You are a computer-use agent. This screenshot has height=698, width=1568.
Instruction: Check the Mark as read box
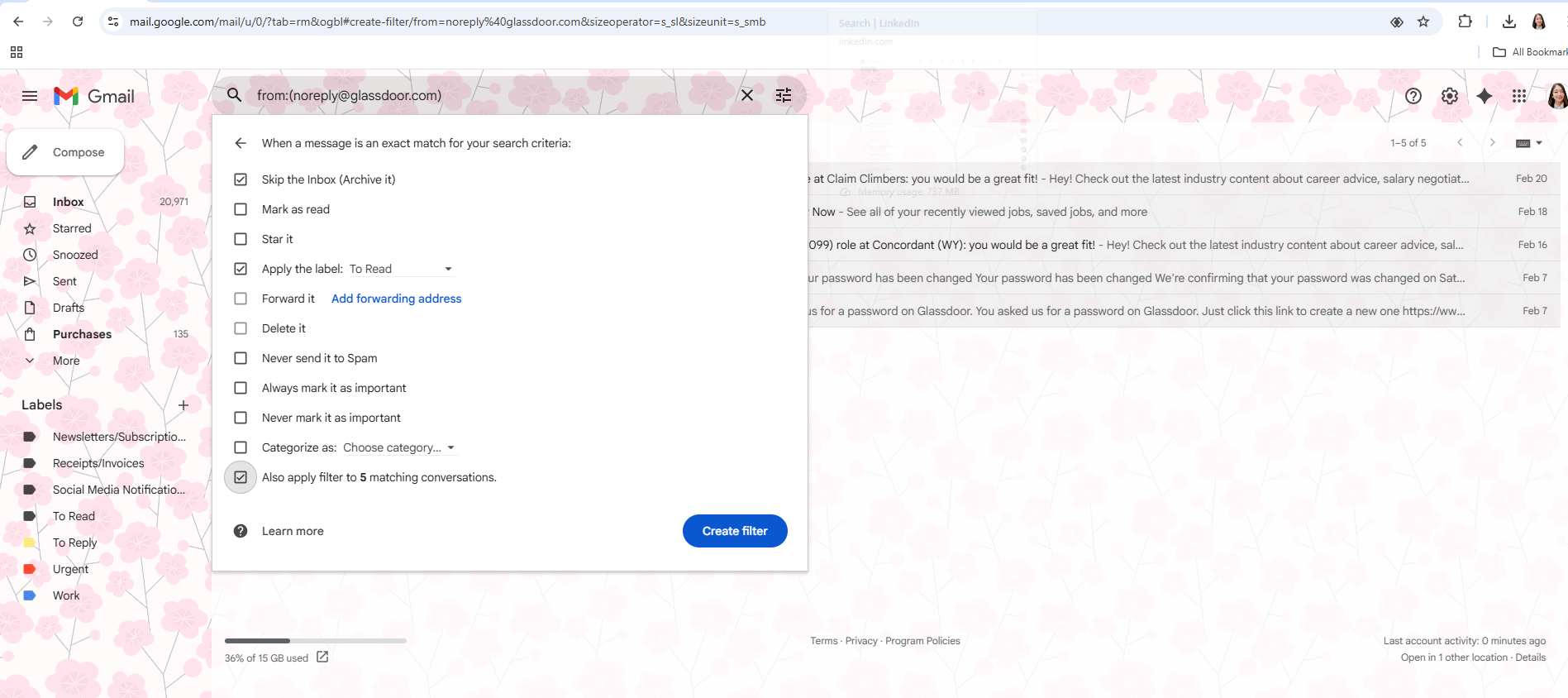click(x=241, y=209)
